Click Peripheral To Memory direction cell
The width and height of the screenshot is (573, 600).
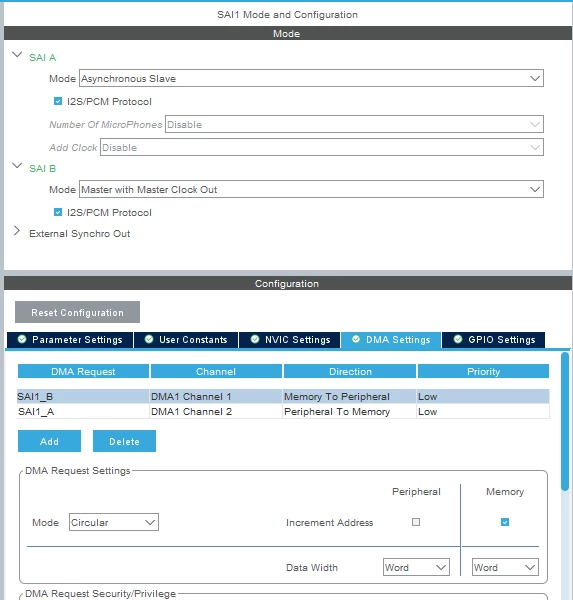[349, 412]
